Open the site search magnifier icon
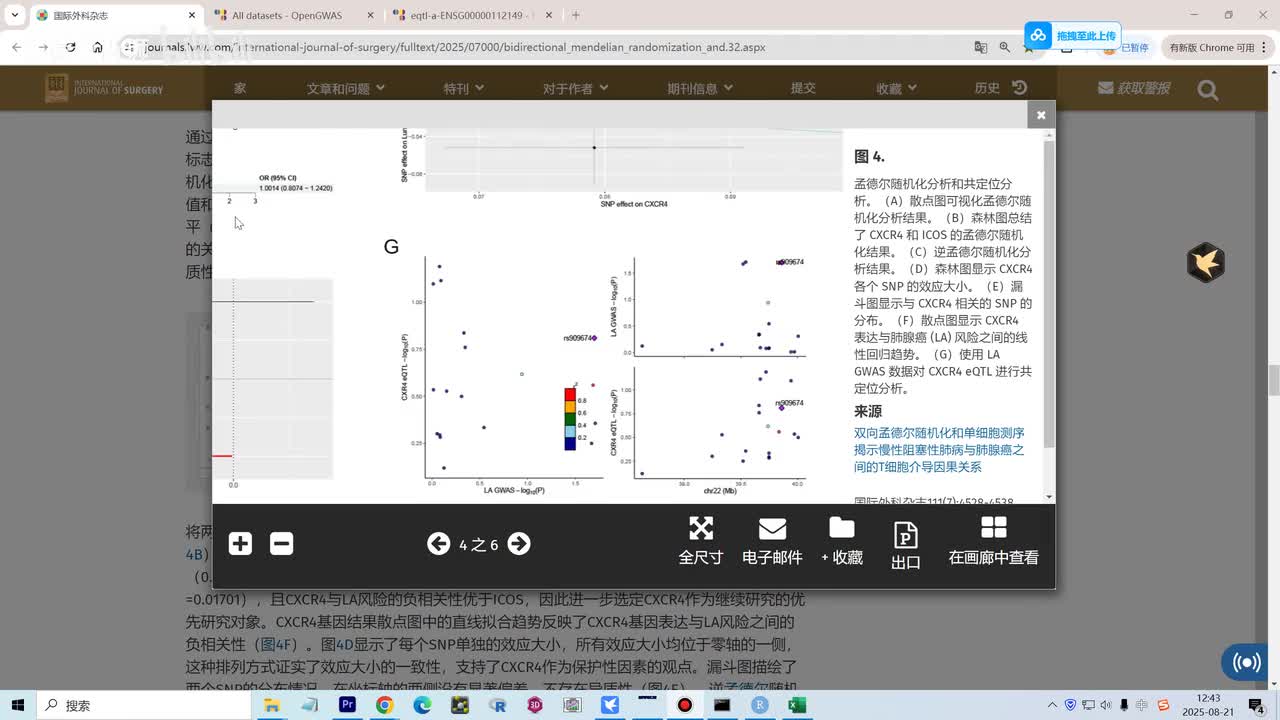 pyautogui.click(x=1208, y=91)
